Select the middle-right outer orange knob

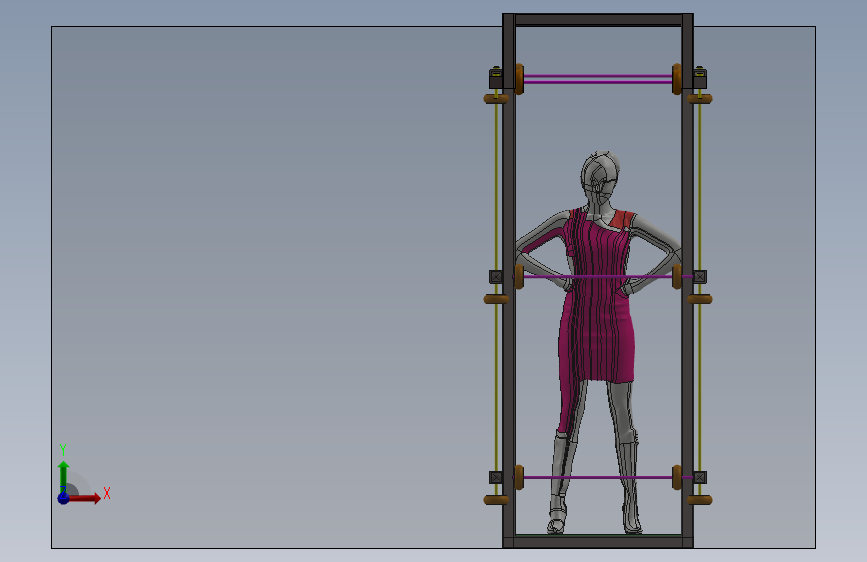699,299
